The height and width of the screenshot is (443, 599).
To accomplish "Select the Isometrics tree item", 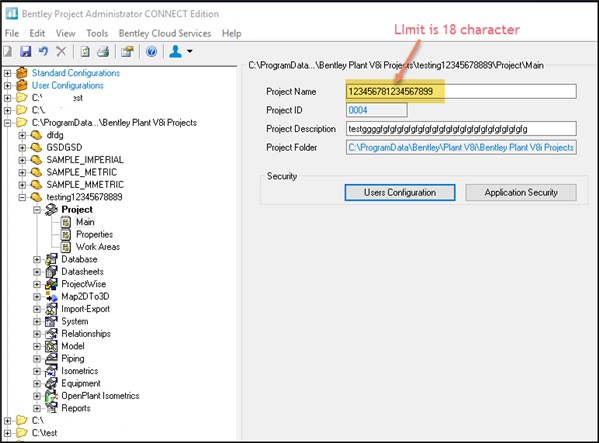I will click(x=80, y=371).
